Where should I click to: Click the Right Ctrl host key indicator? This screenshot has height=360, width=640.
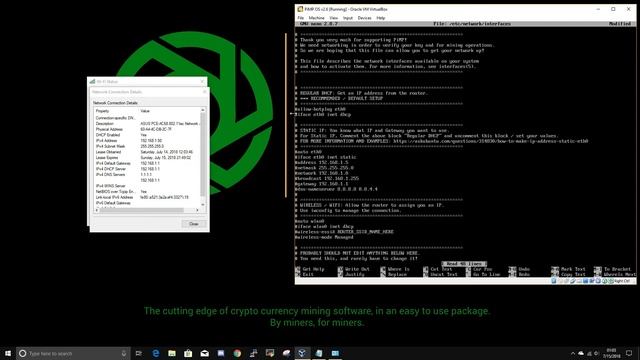click(622, 281)
